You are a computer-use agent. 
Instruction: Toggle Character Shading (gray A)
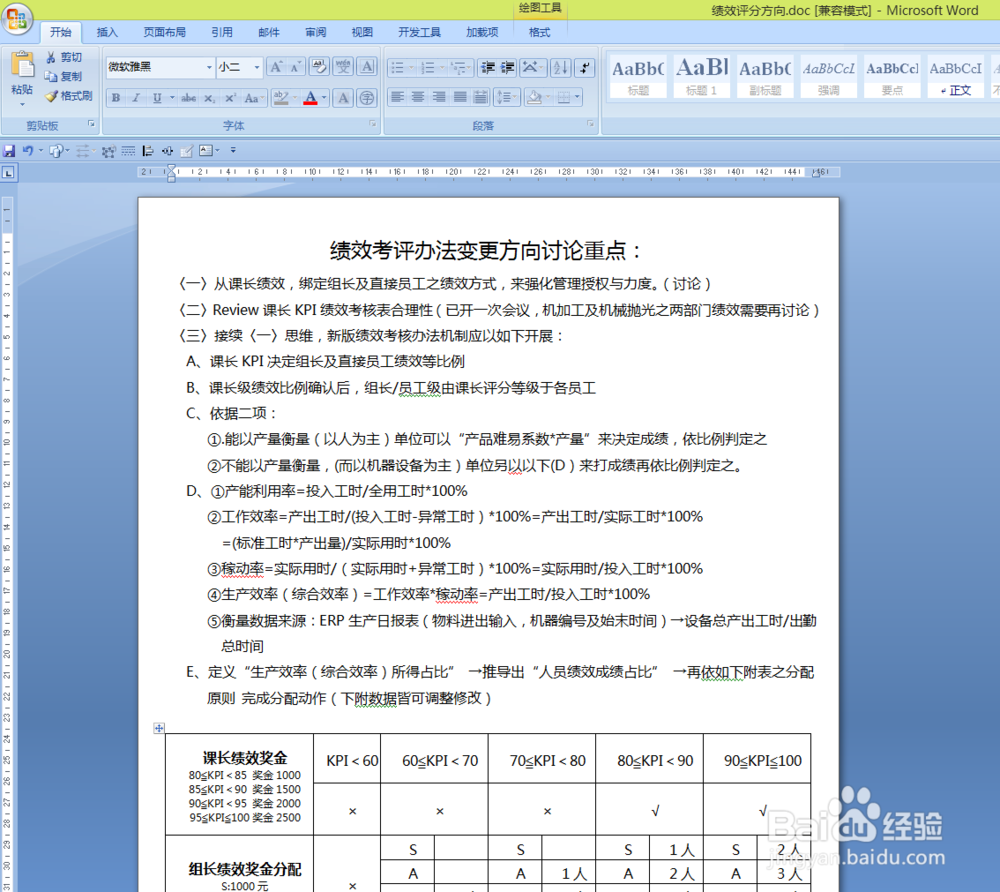343,98
